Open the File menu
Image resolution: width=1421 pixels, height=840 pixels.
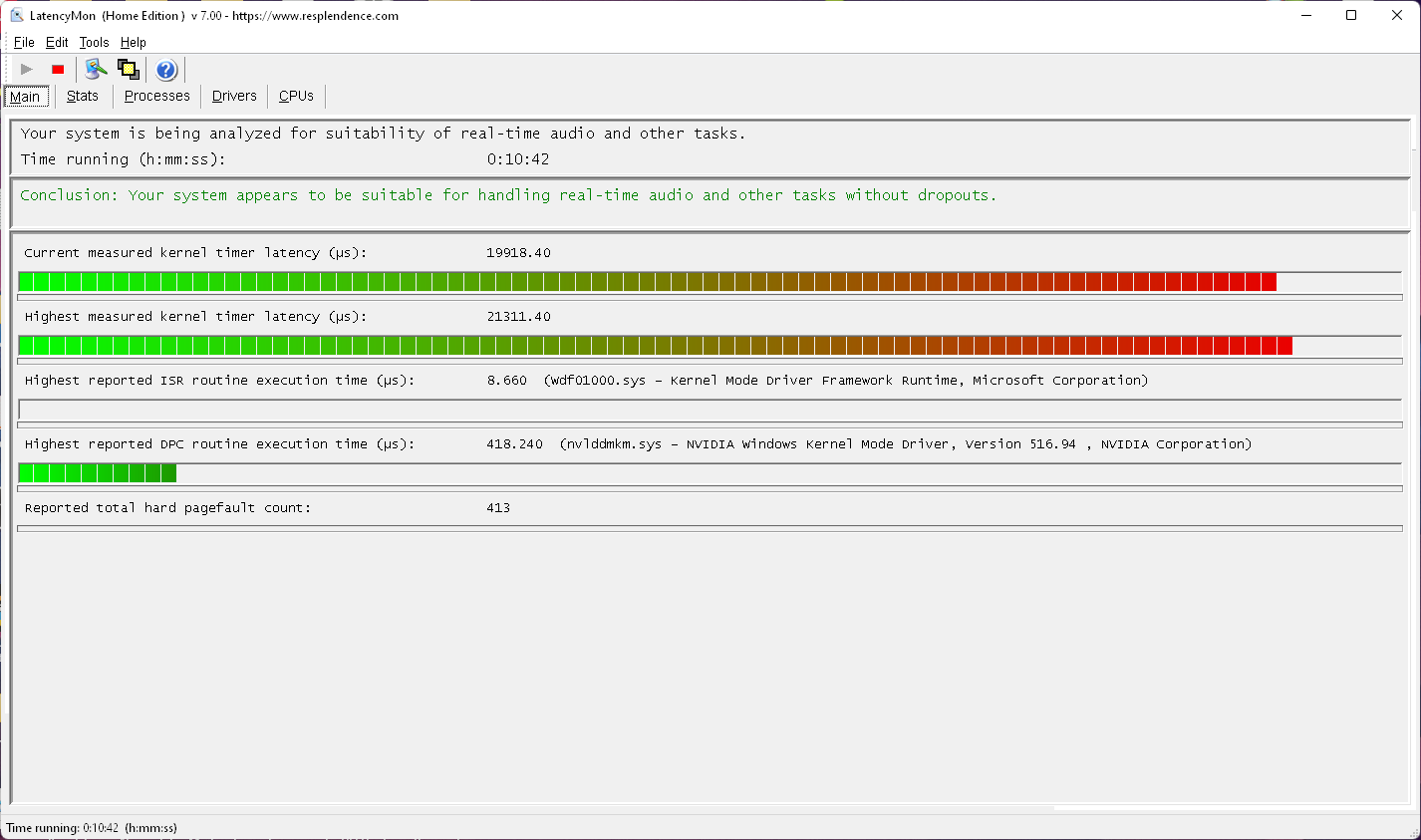pos(24,42)
